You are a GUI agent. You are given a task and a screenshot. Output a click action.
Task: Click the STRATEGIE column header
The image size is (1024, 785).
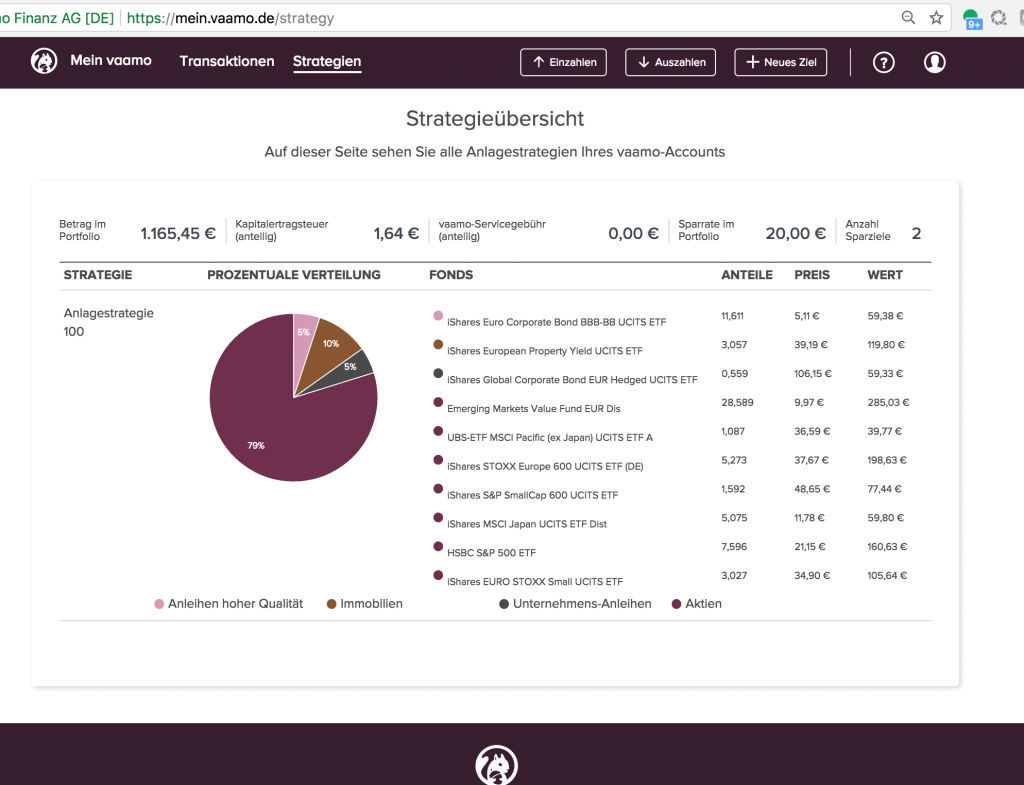98,275
